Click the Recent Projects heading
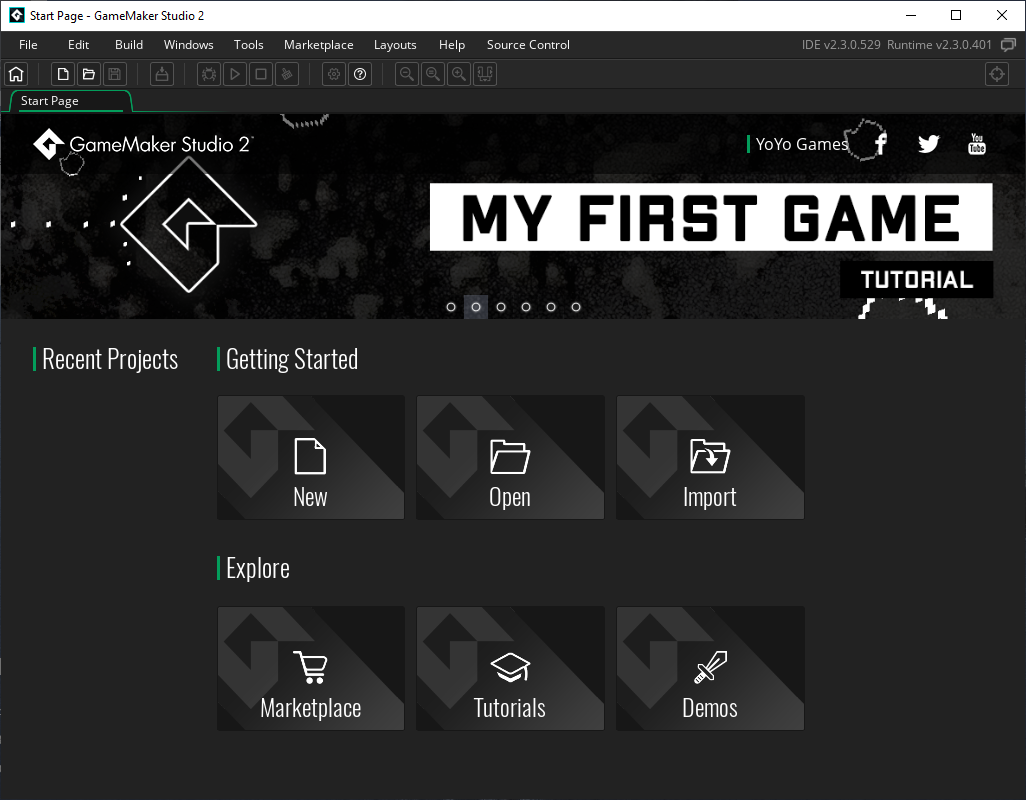The image size is (1026, 800). tap(110, 359)
